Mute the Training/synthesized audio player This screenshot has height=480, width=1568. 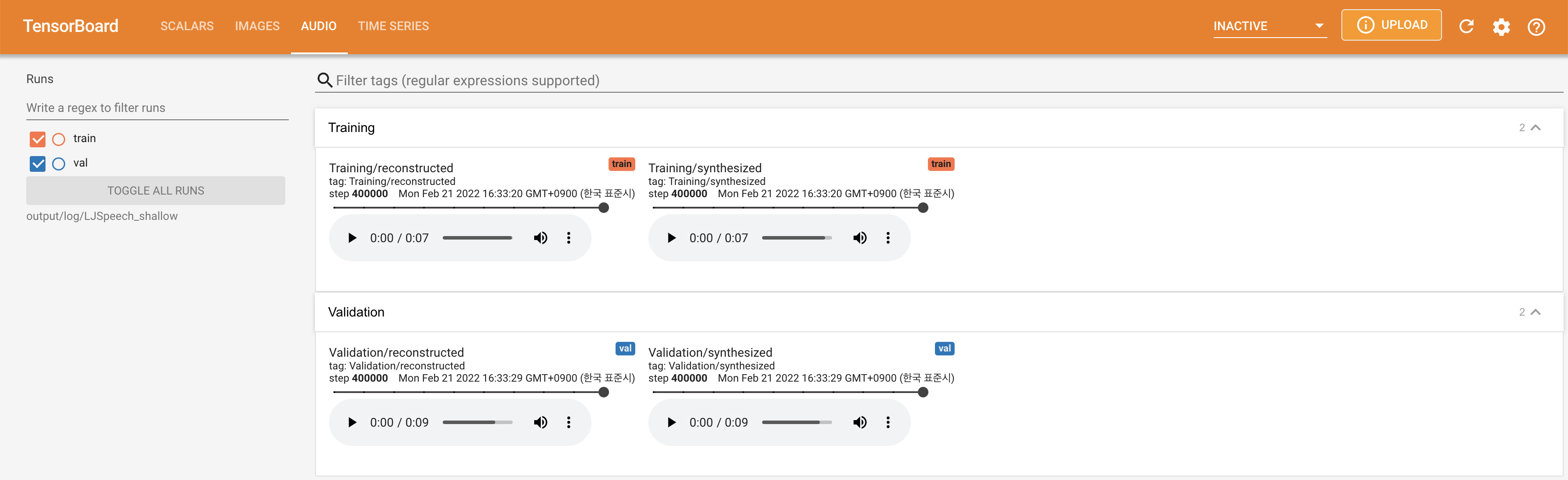tap(860, 238)
